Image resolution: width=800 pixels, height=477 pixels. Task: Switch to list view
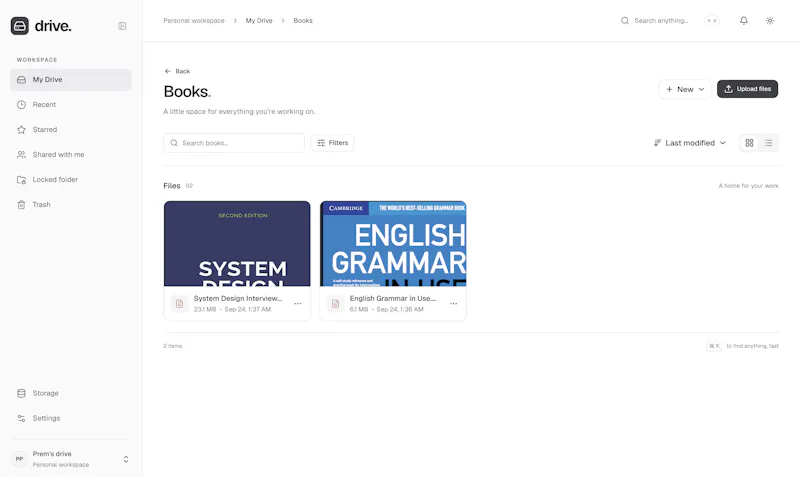point(768,143)
